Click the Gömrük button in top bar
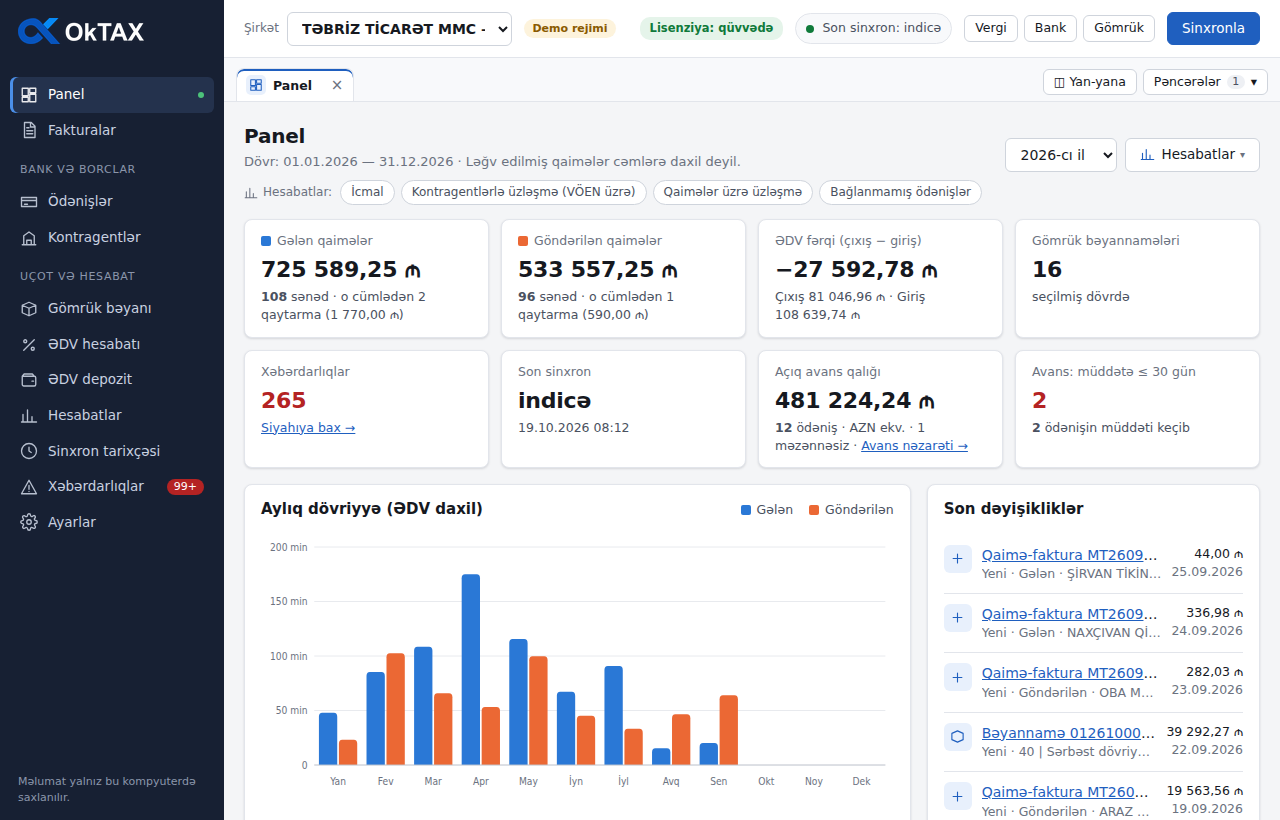 click(1119, 28)
